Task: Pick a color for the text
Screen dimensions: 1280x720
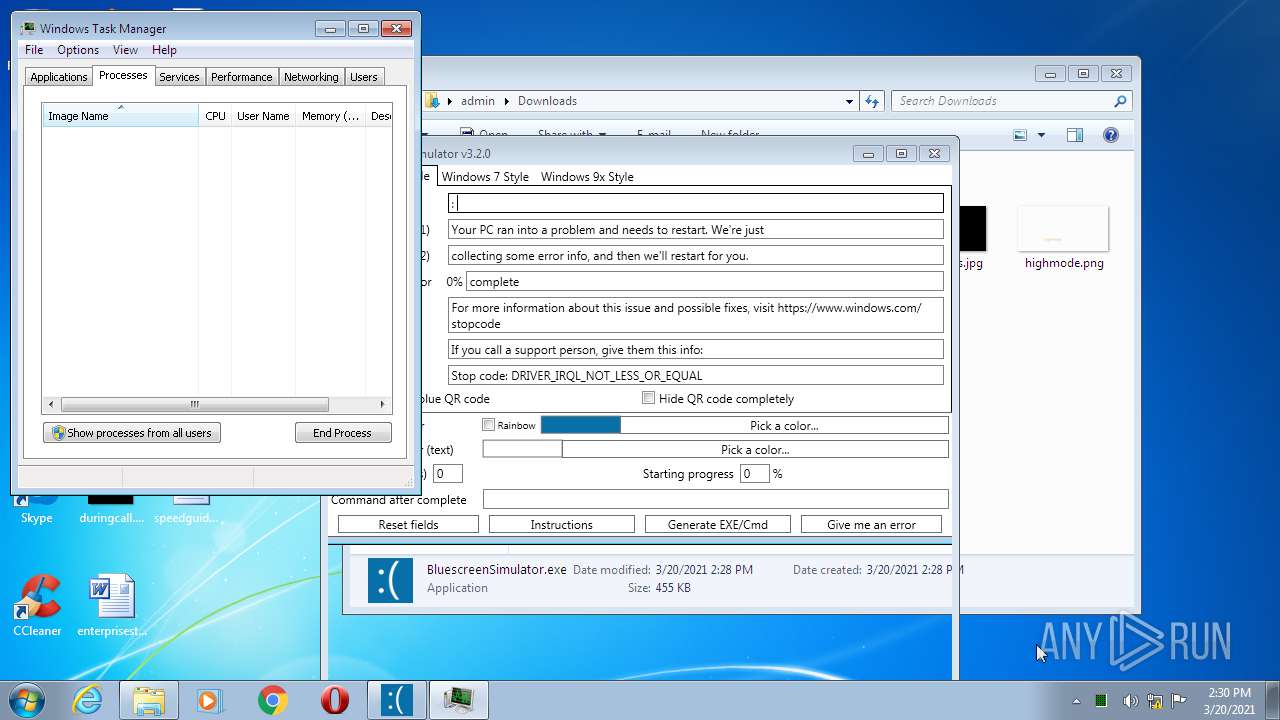Action: click(x=755, y=450)
